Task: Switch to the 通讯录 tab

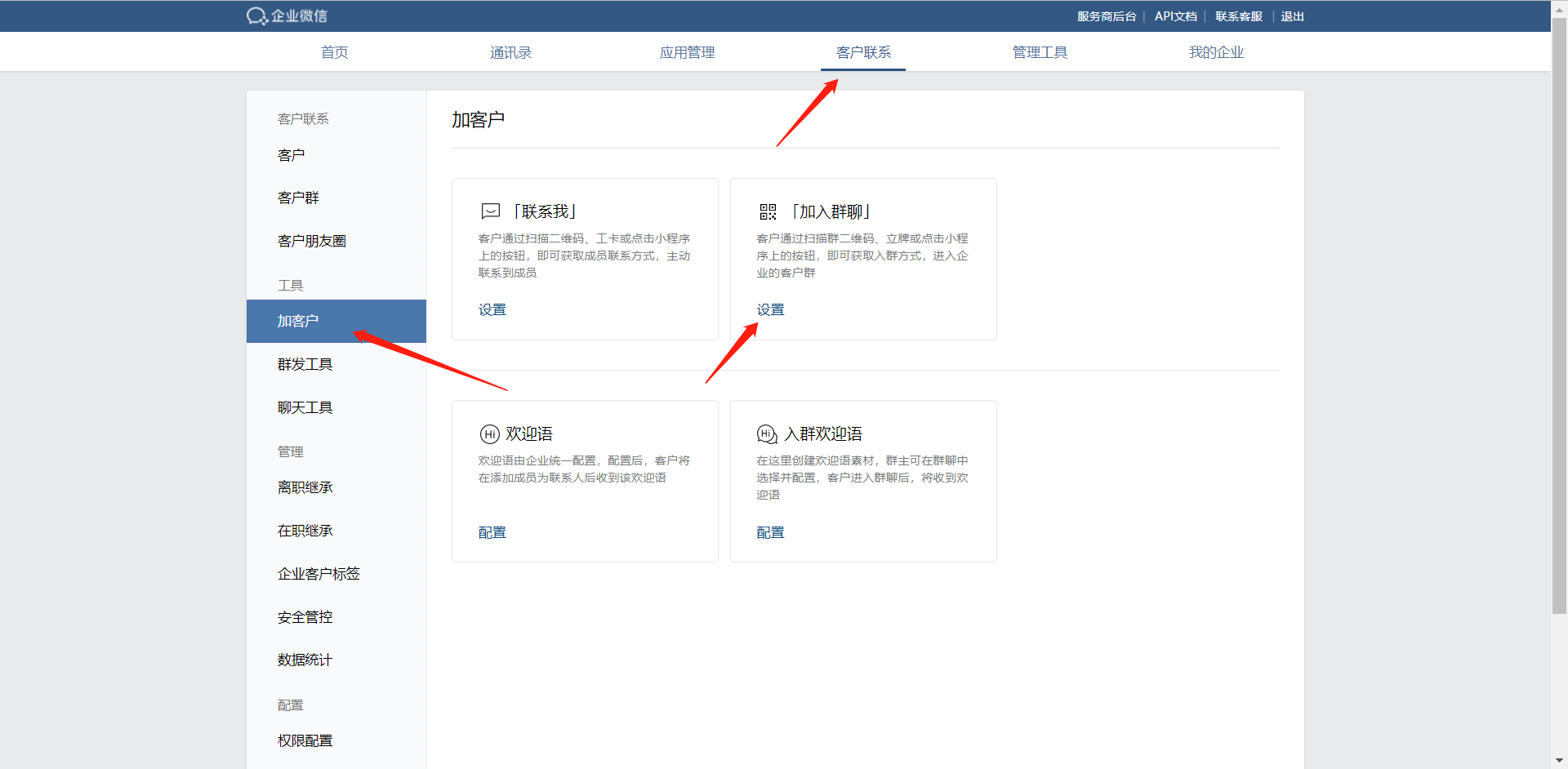Action: [511, 52]
